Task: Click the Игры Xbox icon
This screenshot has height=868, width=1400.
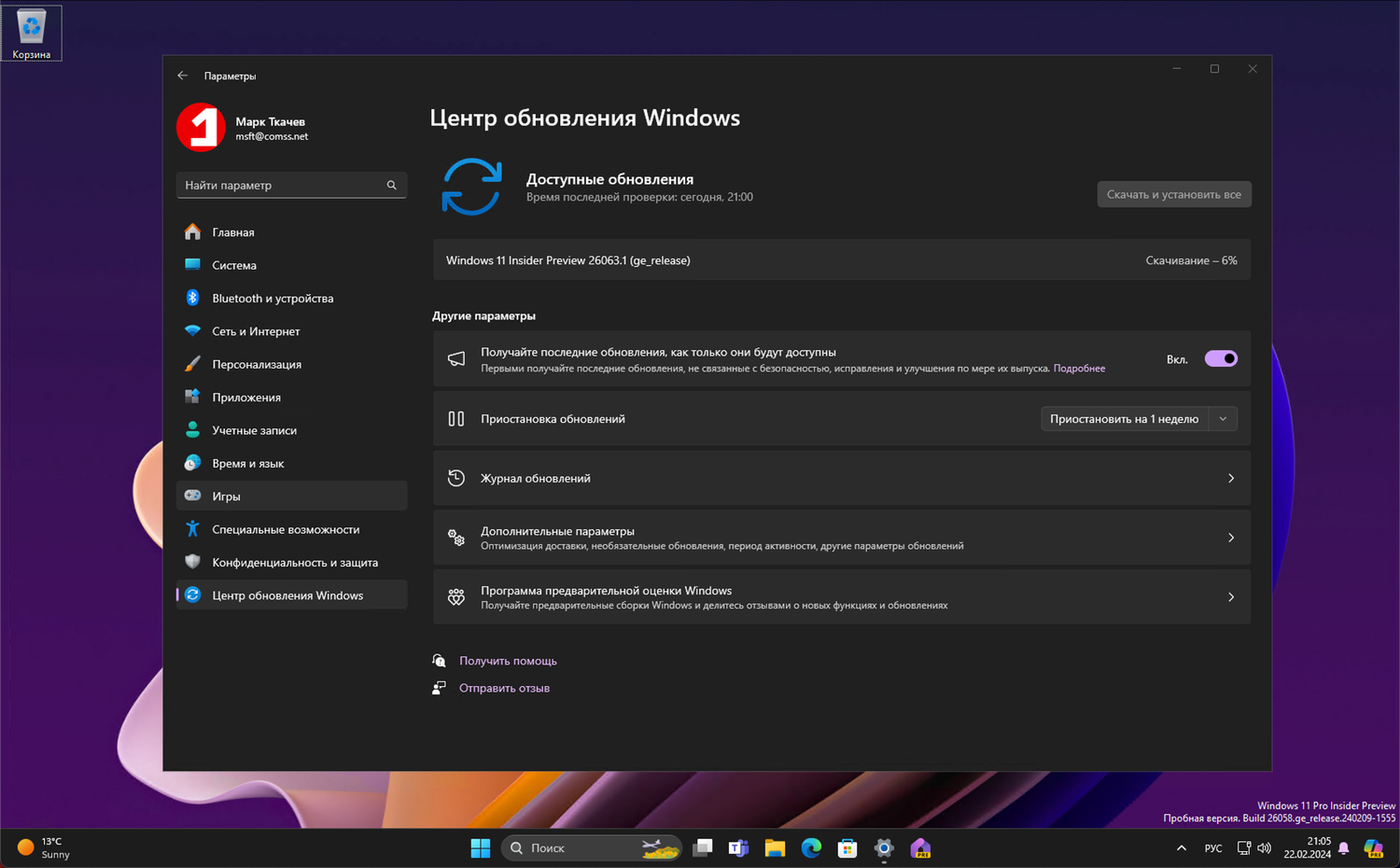Action: click(x=192, y=496)
